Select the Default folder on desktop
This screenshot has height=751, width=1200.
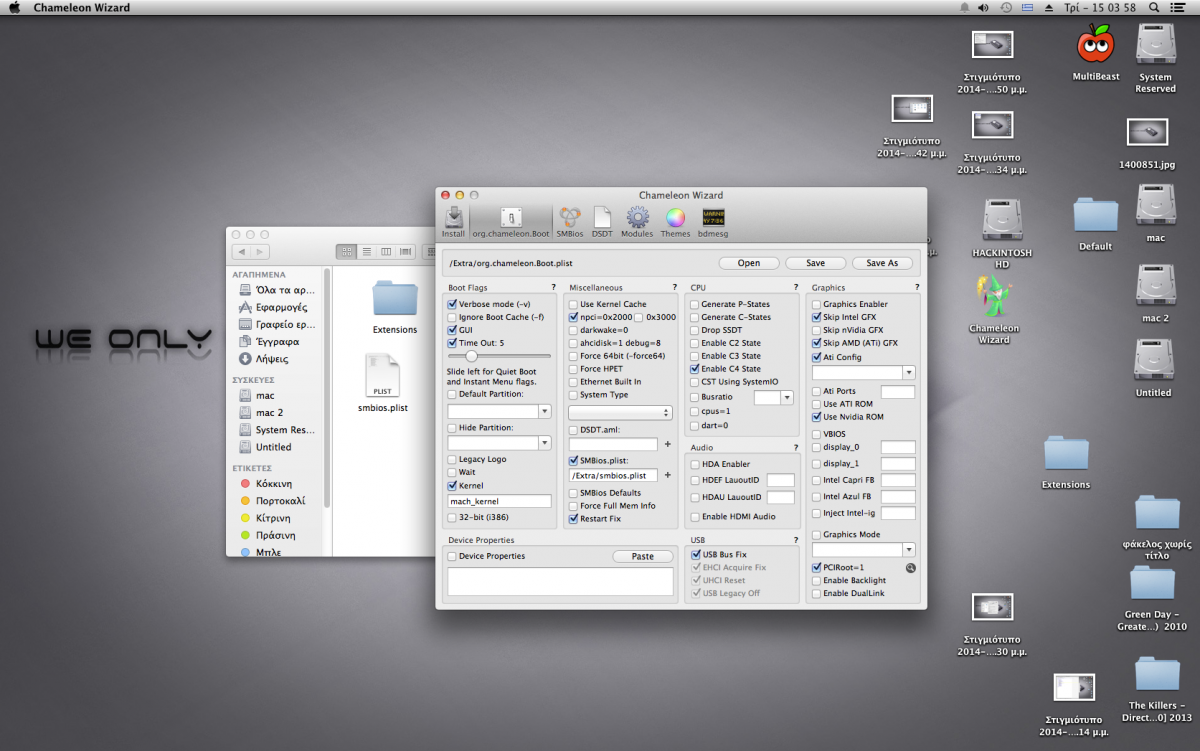1095,223
